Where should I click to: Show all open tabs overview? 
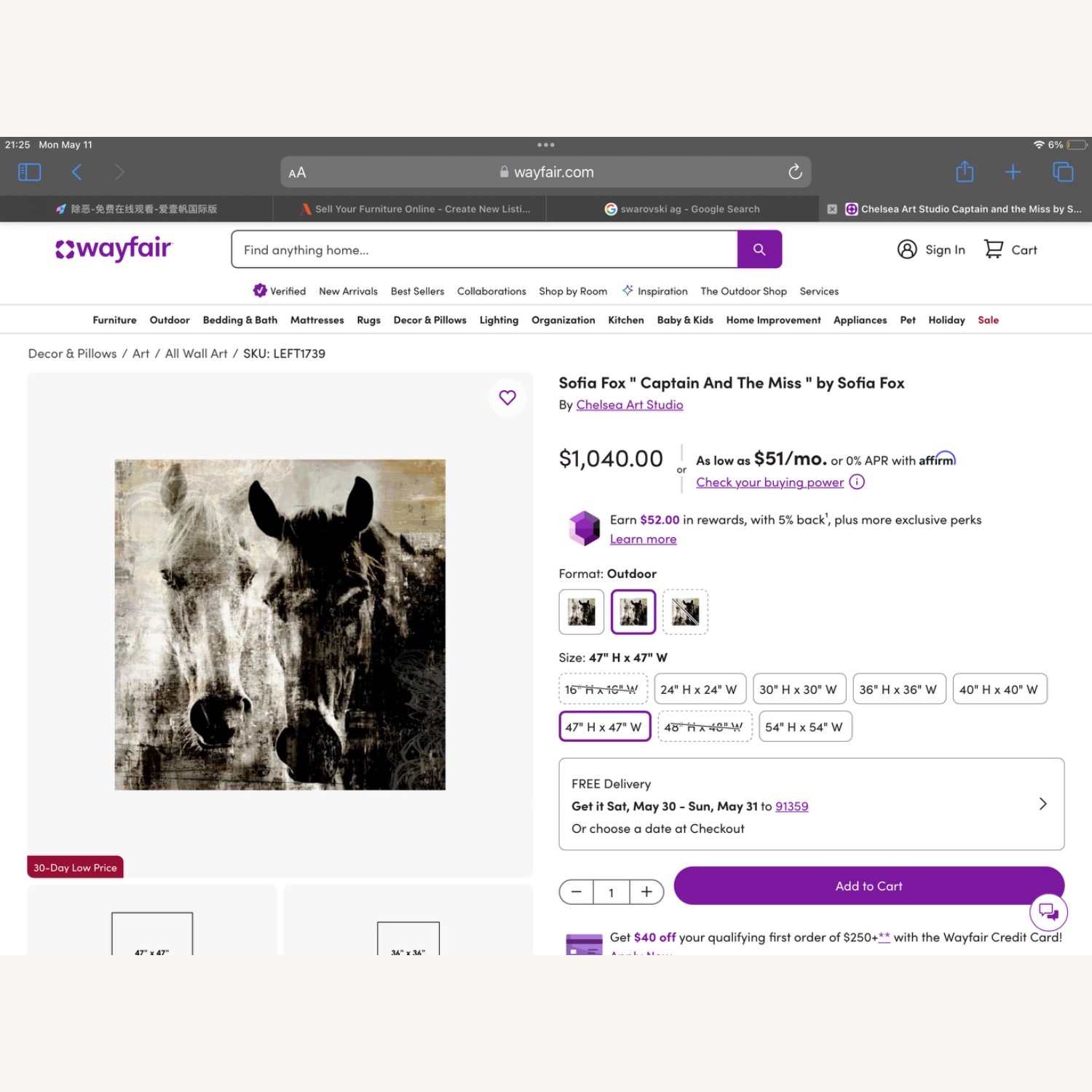(x=1063, y=172)
